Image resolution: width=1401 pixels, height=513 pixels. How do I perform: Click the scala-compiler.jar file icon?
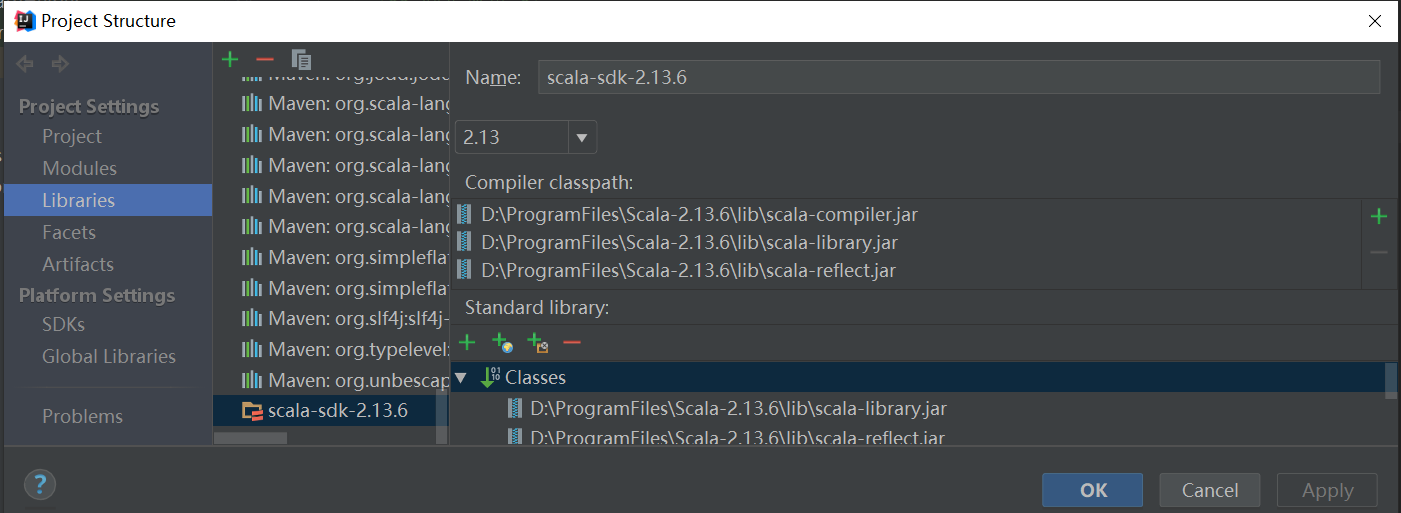pos(464,214)
